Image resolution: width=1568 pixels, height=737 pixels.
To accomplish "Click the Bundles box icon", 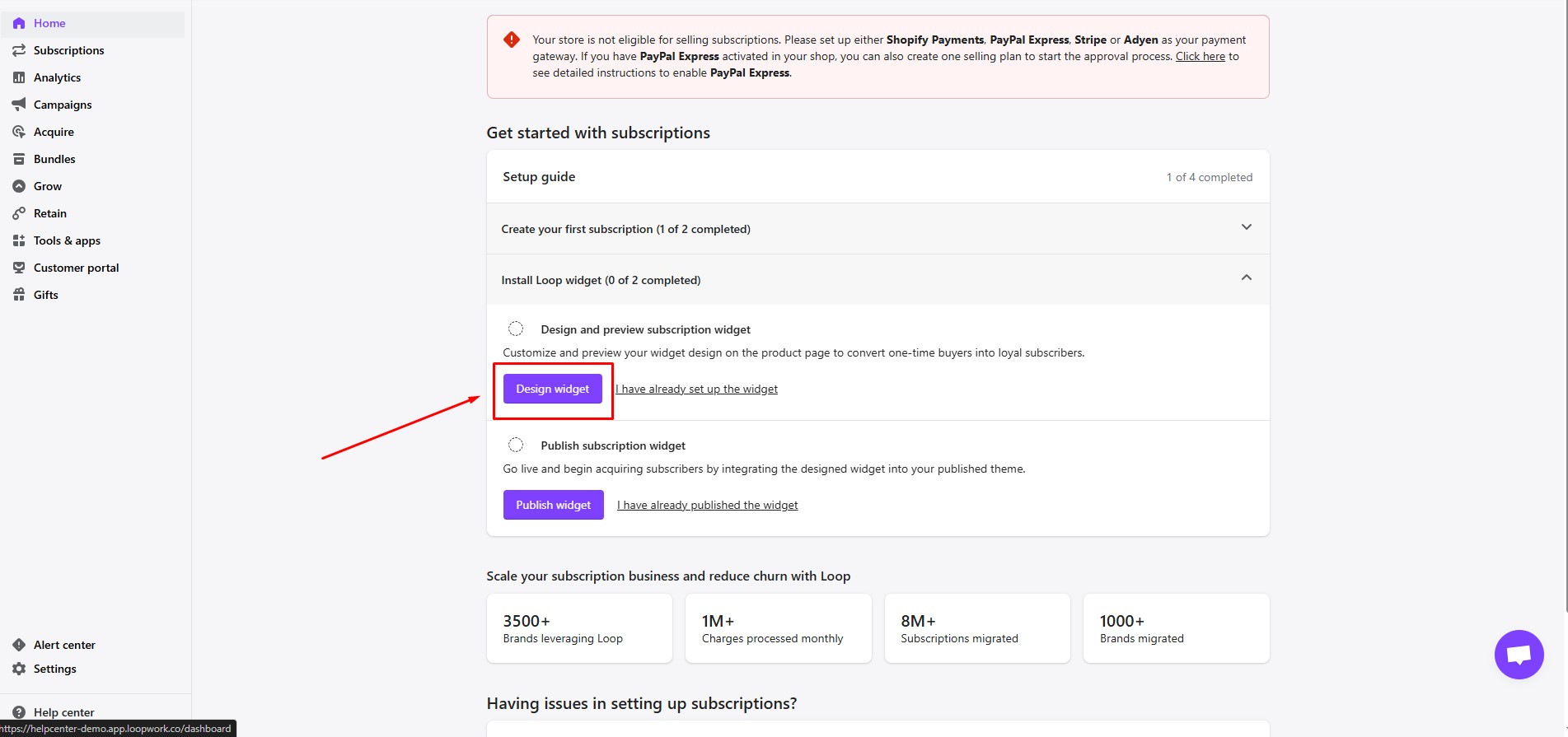I will [x=19, y=159].
